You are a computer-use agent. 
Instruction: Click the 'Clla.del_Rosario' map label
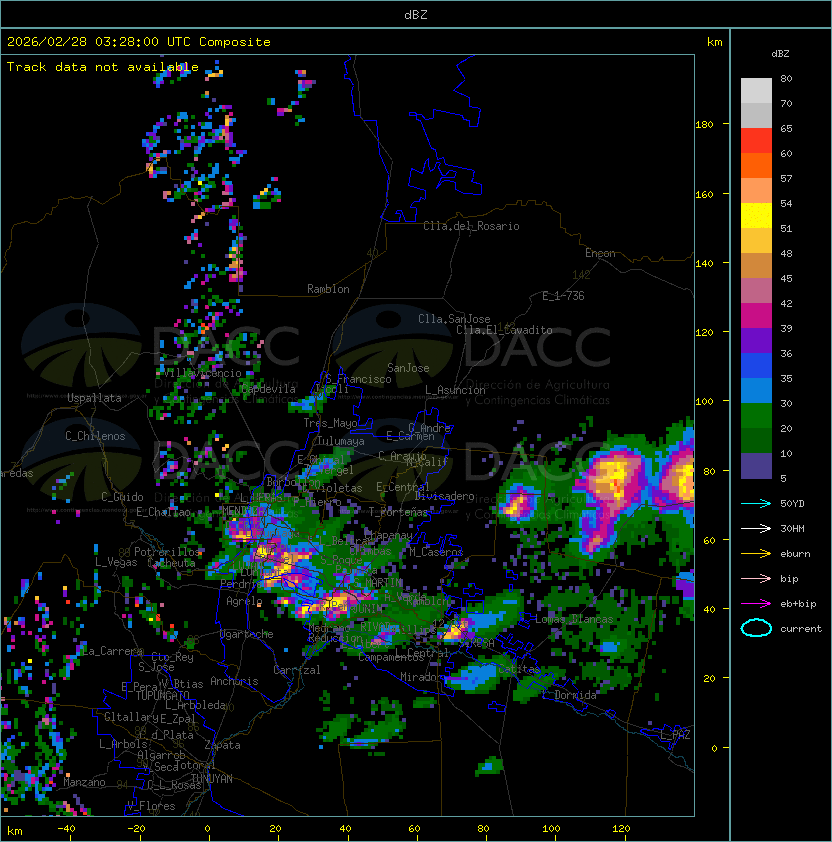[471, 226]
